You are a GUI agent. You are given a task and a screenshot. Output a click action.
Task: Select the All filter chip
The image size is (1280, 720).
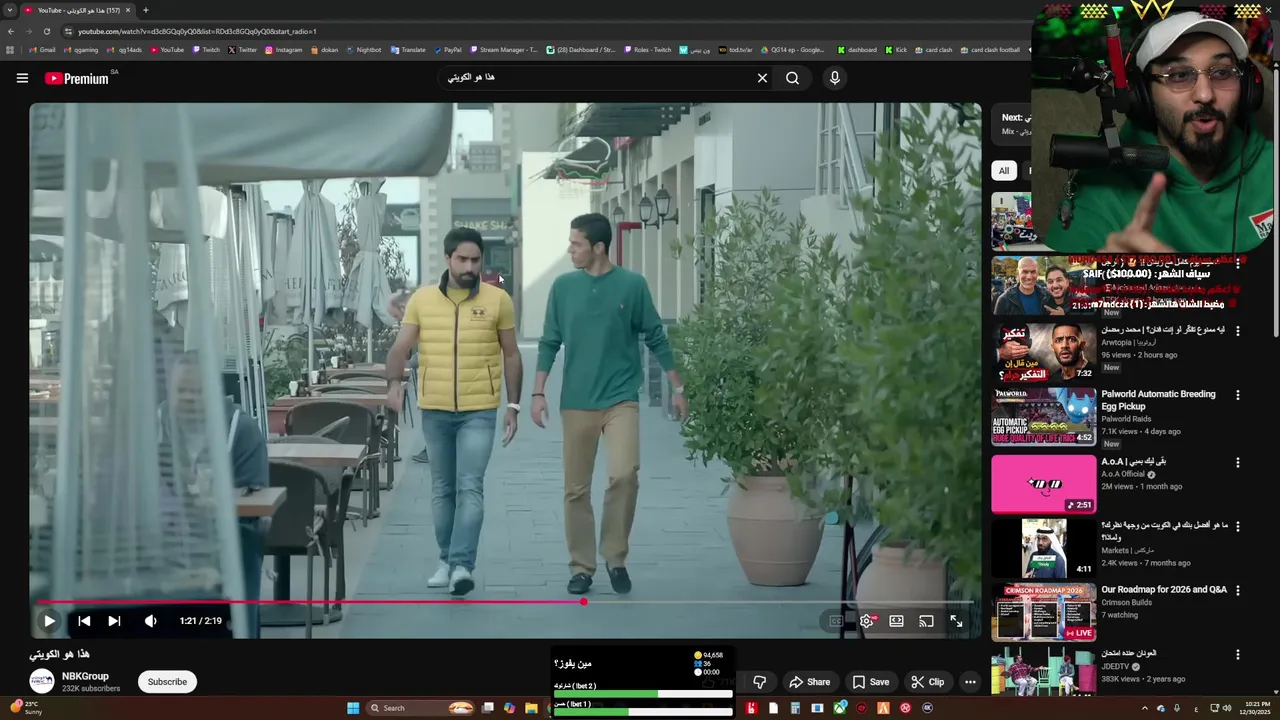pyautogui.click(x=1003, y=171)
